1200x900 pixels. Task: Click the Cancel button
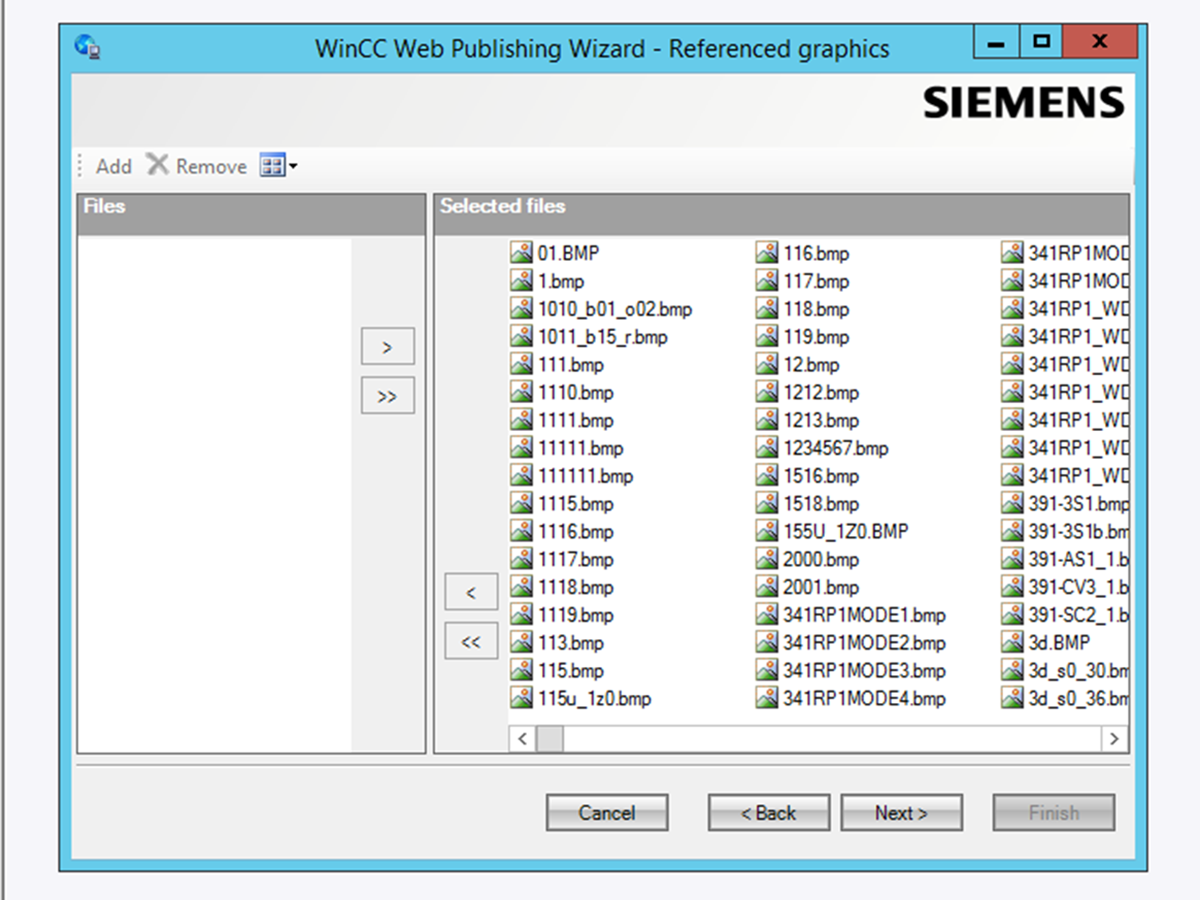pyautogui.click(x=607, y=813)
